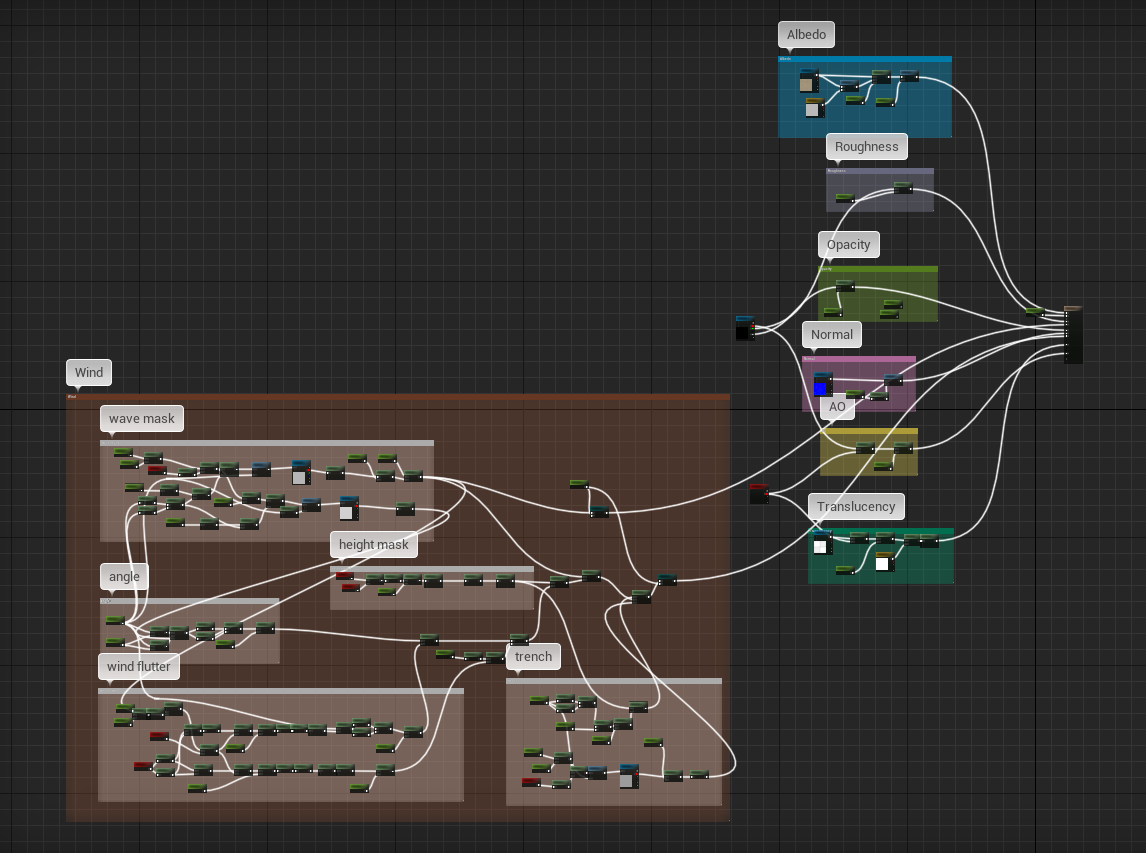Select the wave mask comment header bar
This screenshot has height=853, width=1146.
coord(267,443)
